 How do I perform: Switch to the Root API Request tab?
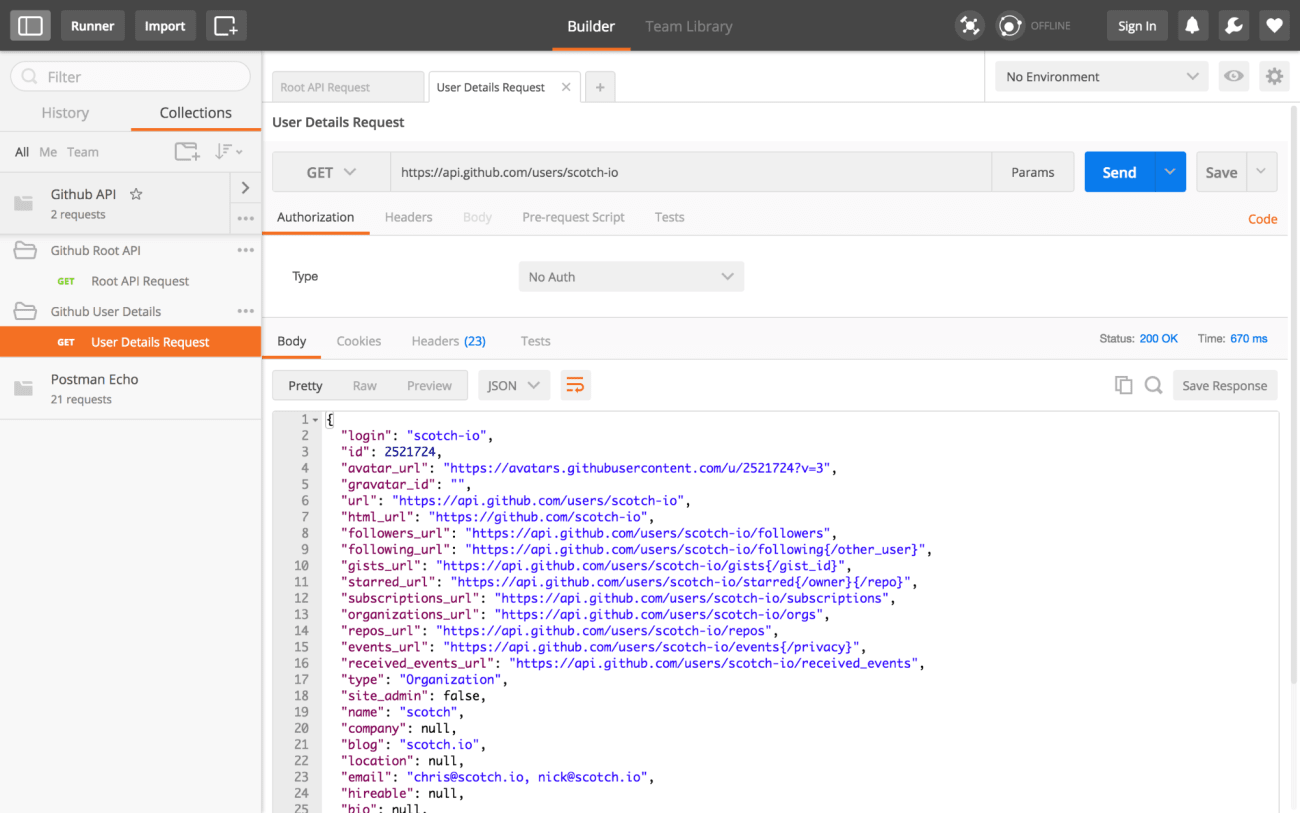tap(347, 87)
